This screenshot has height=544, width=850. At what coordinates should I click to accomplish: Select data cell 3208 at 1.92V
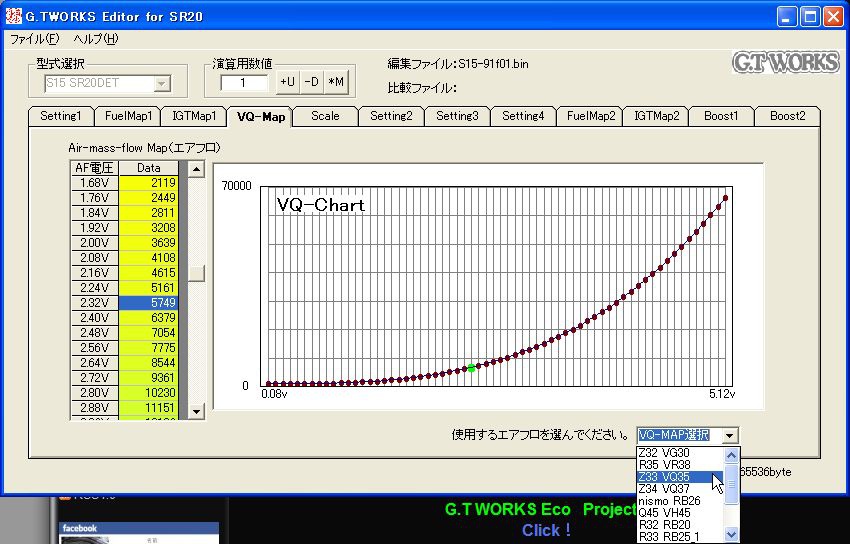click(148, 228)
